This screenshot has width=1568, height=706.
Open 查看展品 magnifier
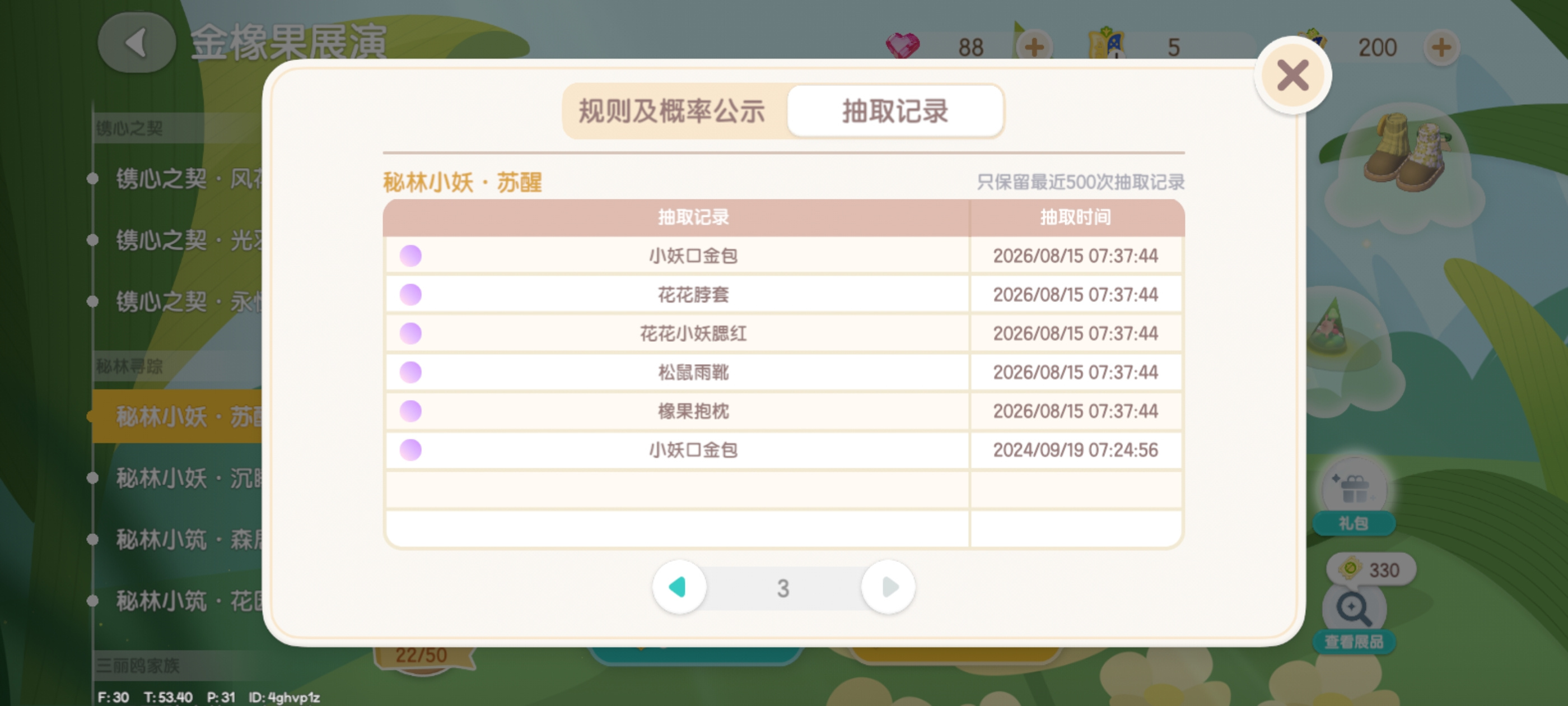click(1354, 618)
